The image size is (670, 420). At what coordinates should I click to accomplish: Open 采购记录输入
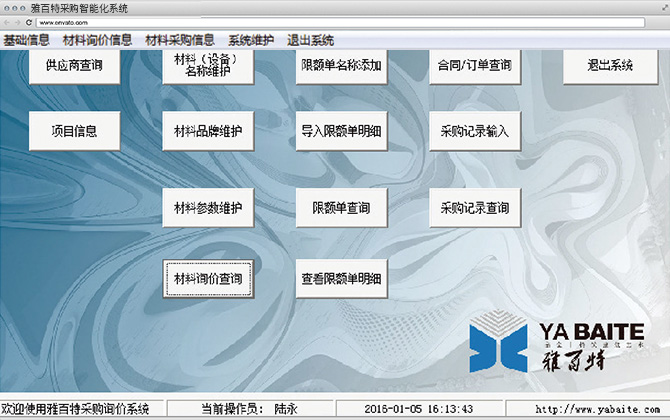pyautogui.click(x=474, y=130)
